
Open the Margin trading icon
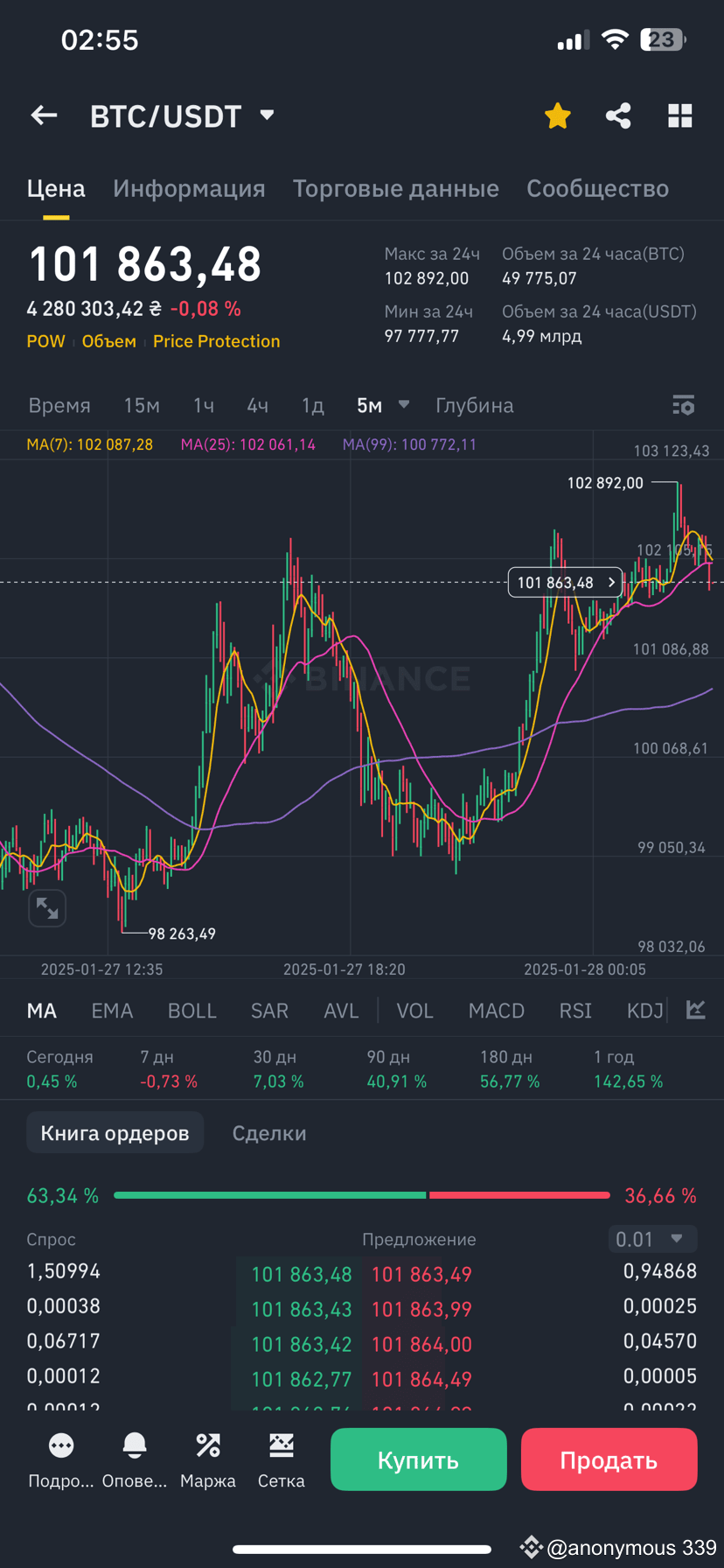(x=208, y=1459)
